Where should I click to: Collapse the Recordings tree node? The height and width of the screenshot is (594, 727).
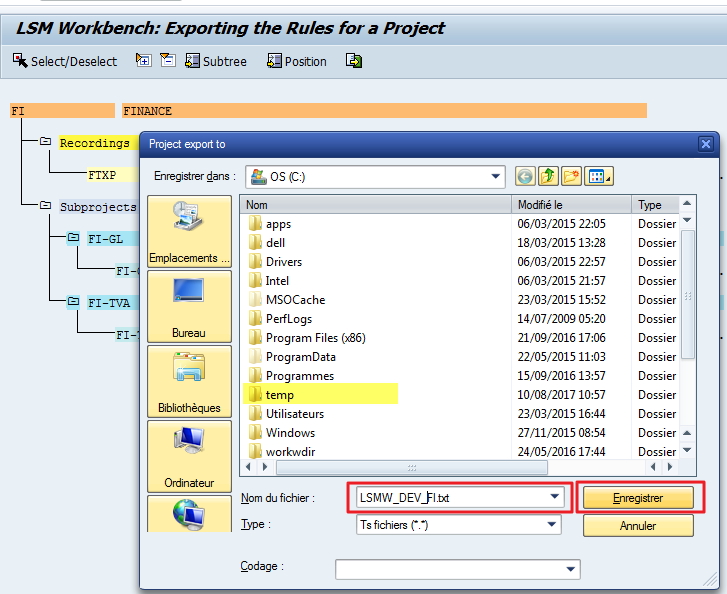tap(45, 143)
